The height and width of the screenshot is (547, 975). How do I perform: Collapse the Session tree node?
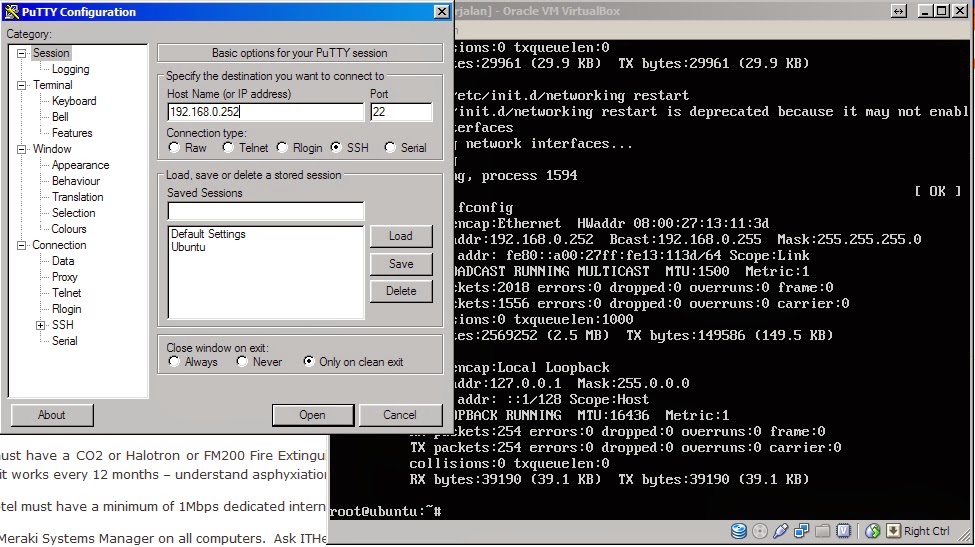(22, 53)
